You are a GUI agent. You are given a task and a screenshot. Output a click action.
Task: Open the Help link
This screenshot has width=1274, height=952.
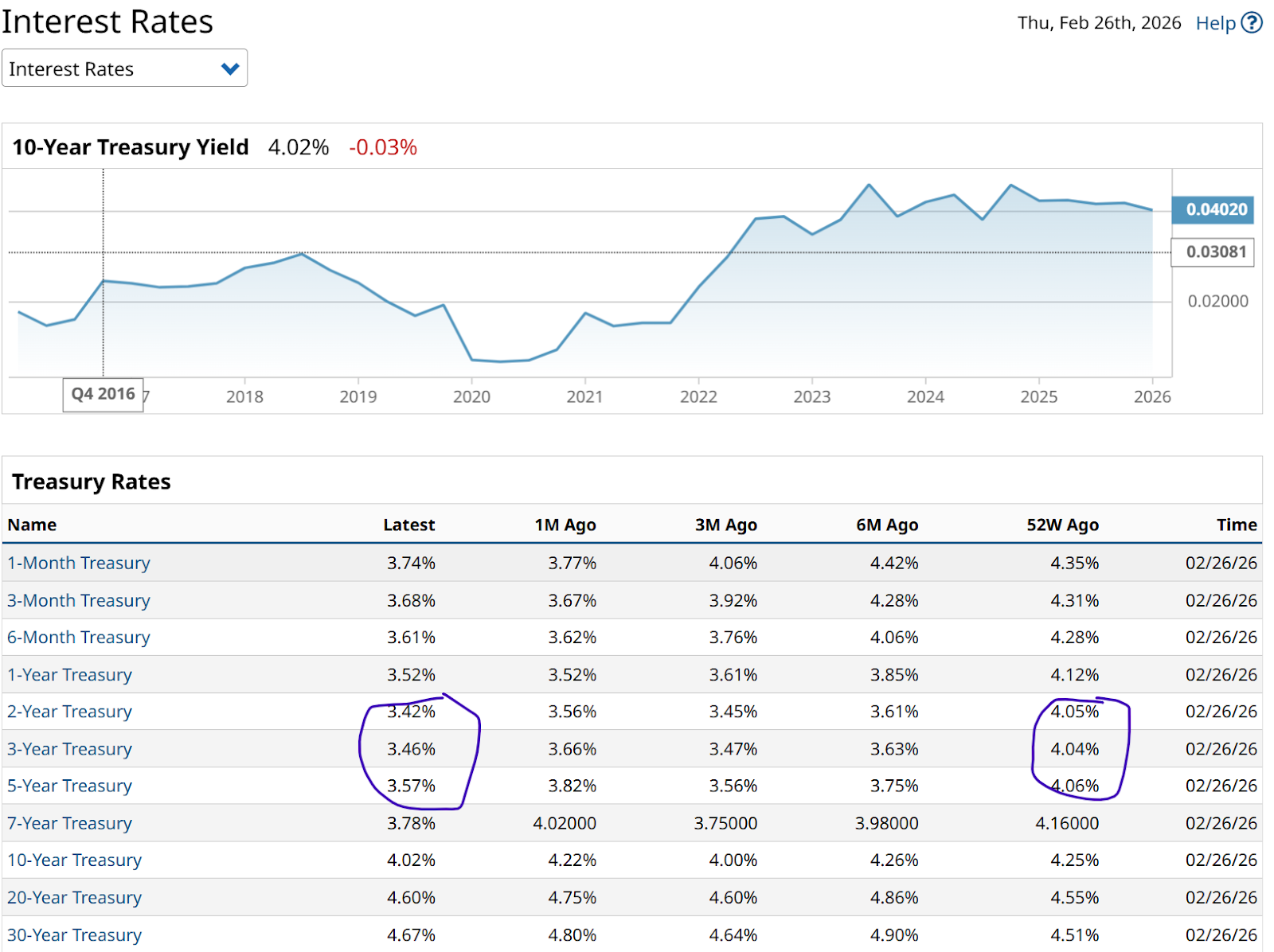[1215, 23]
